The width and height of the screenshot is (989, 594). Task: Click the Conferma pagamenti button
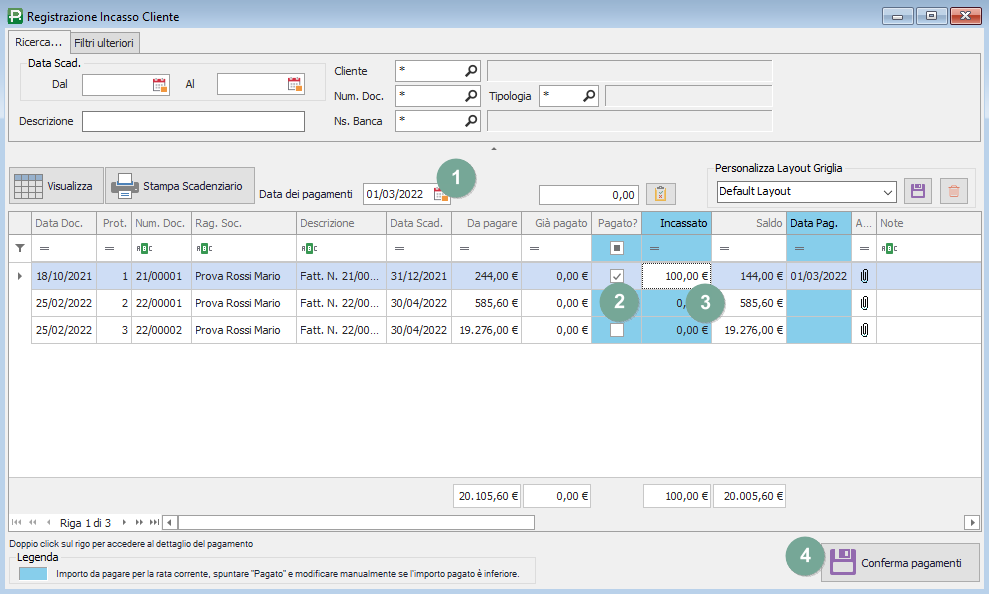(x=900, y=563)
